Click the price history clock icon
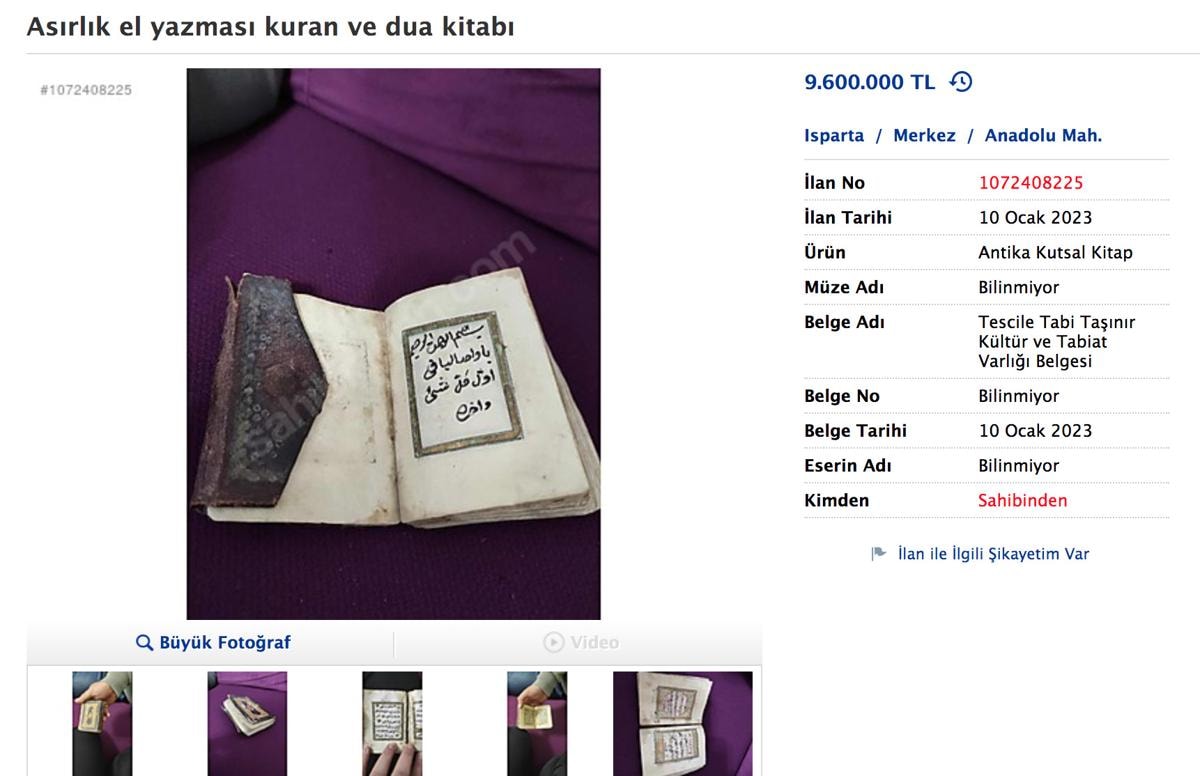The width and height of the screenshot is (1200, 776). (960, 82)
